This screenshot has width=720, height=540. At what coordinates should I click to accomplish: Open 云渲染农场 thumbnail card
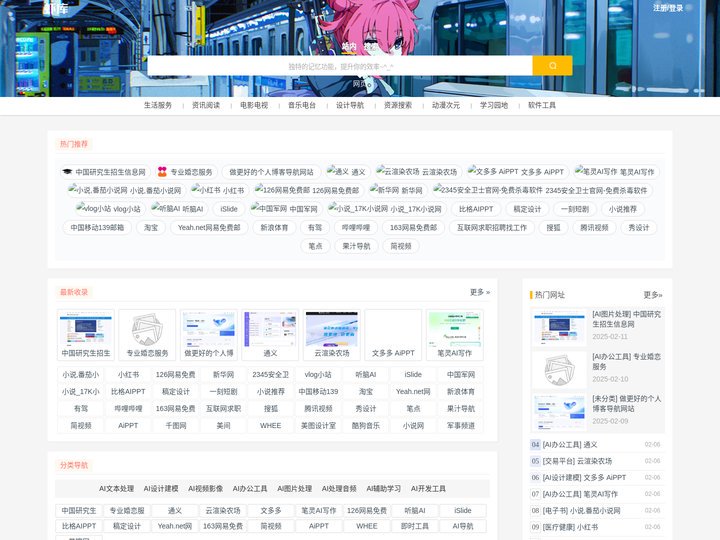pyautogui.click(x=332, y=335)
